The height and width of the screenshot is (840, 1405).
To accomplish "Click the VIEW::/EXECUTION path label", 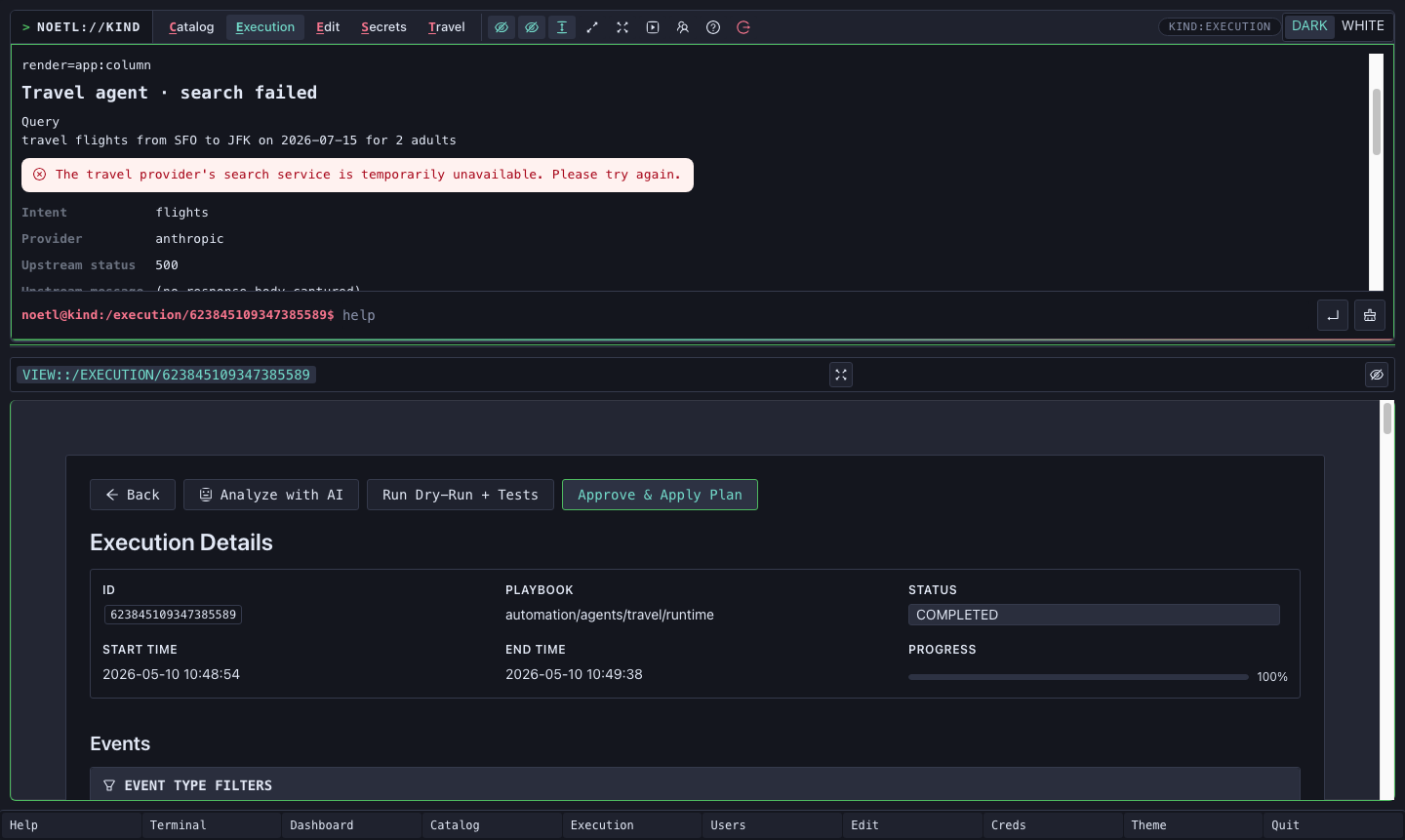I will click(x=166, y=375).
